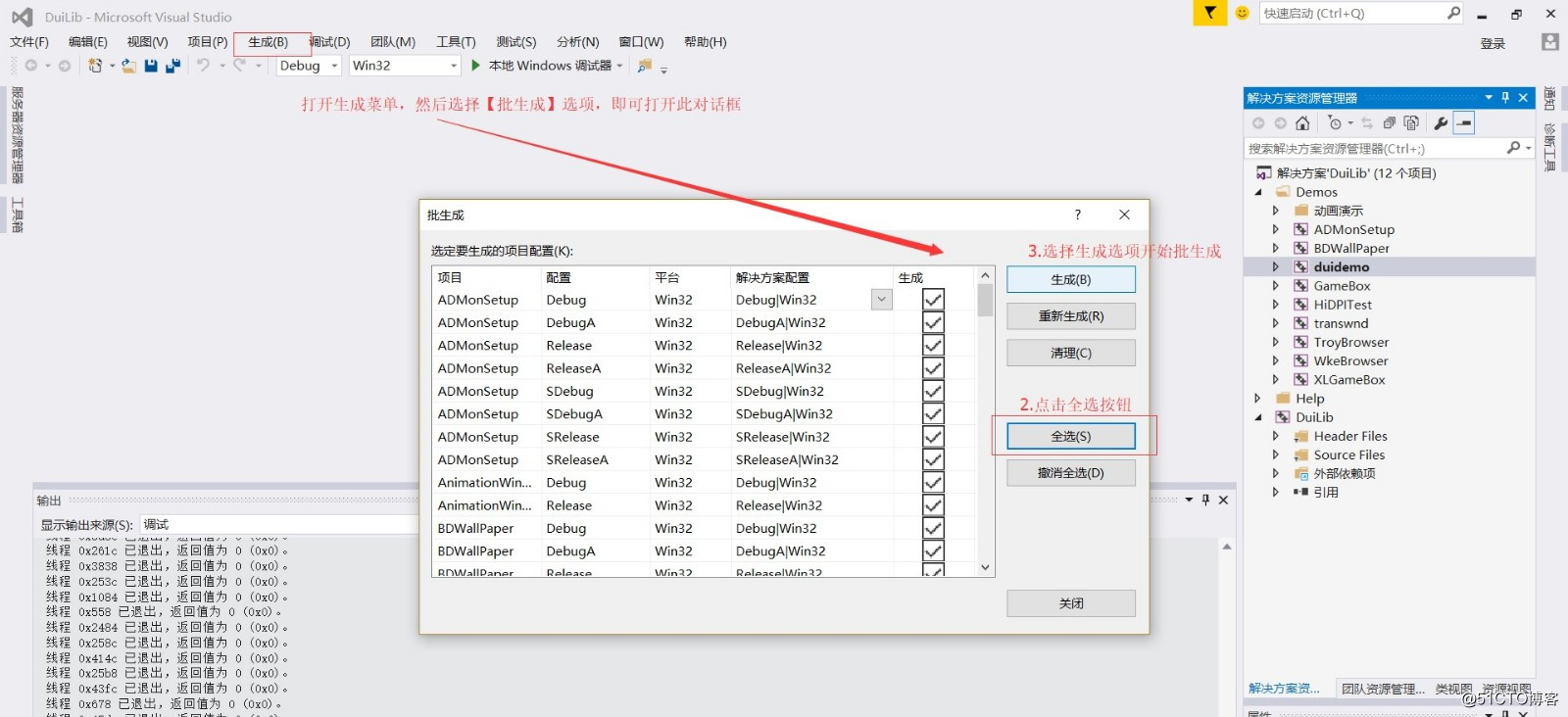Screen dimensions: 1568x717
Task: Click the batch build list scrollbar thumb
Action: point(986,300)
